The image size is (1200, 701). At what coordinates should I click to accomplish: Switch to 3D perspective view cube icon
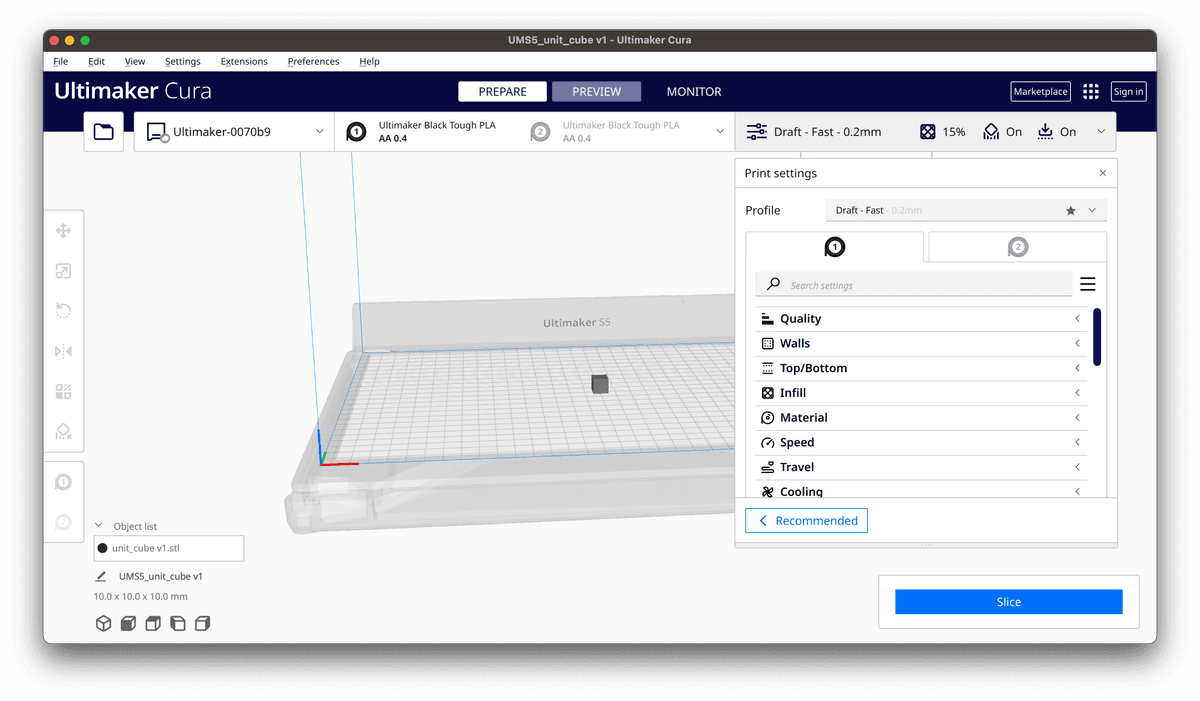(103, 624)
